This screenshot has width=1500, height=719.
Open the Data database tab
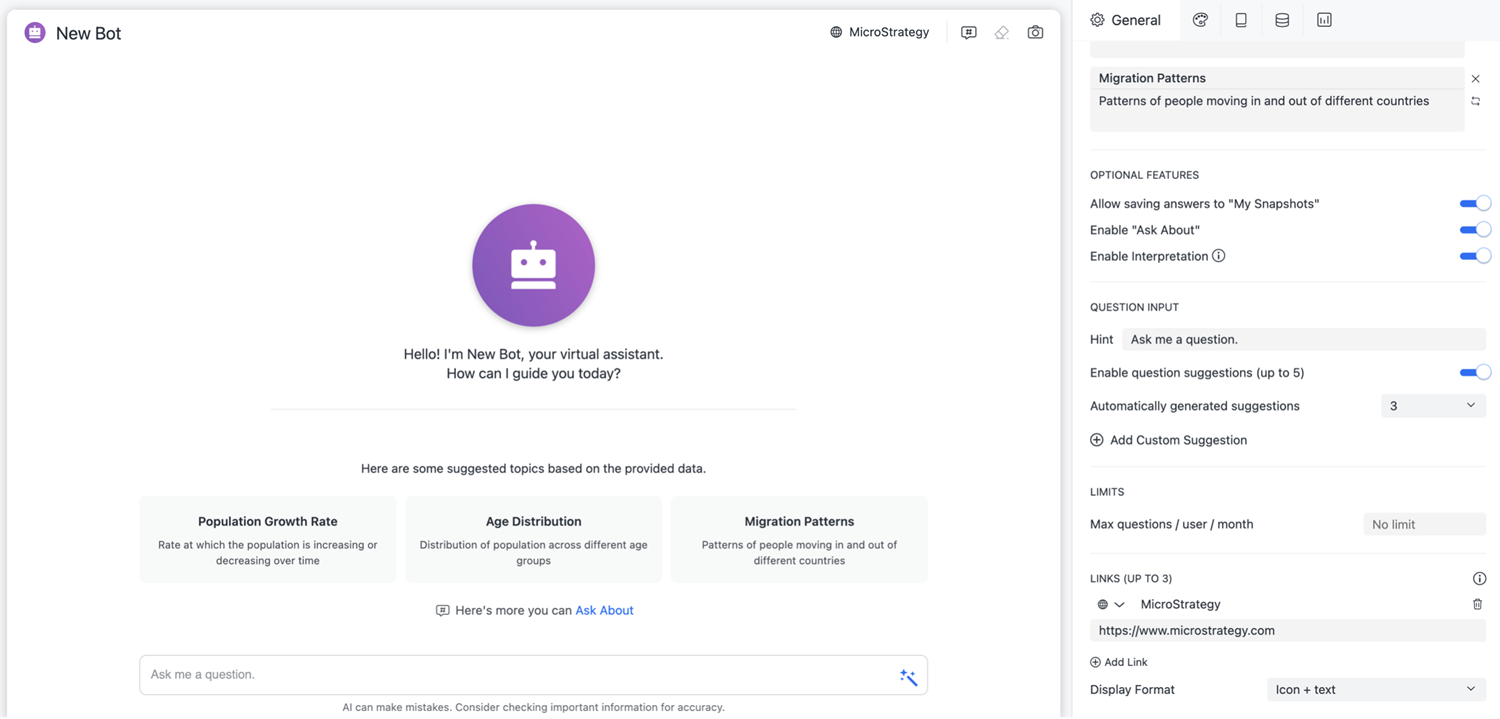click(1282, 20)
